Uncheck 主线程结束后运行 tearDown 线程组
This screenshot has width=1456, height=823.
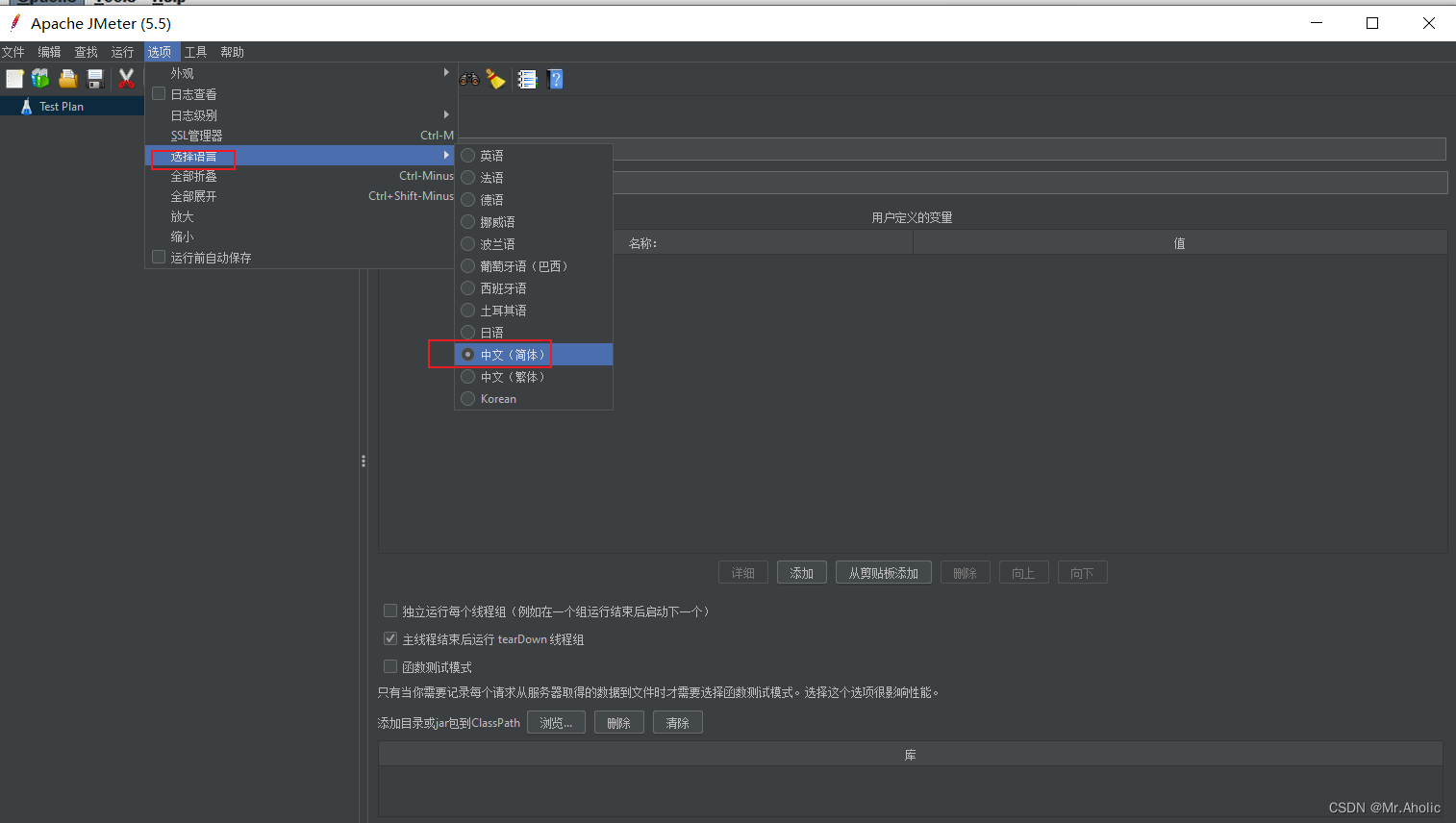[x=390, y=639]
